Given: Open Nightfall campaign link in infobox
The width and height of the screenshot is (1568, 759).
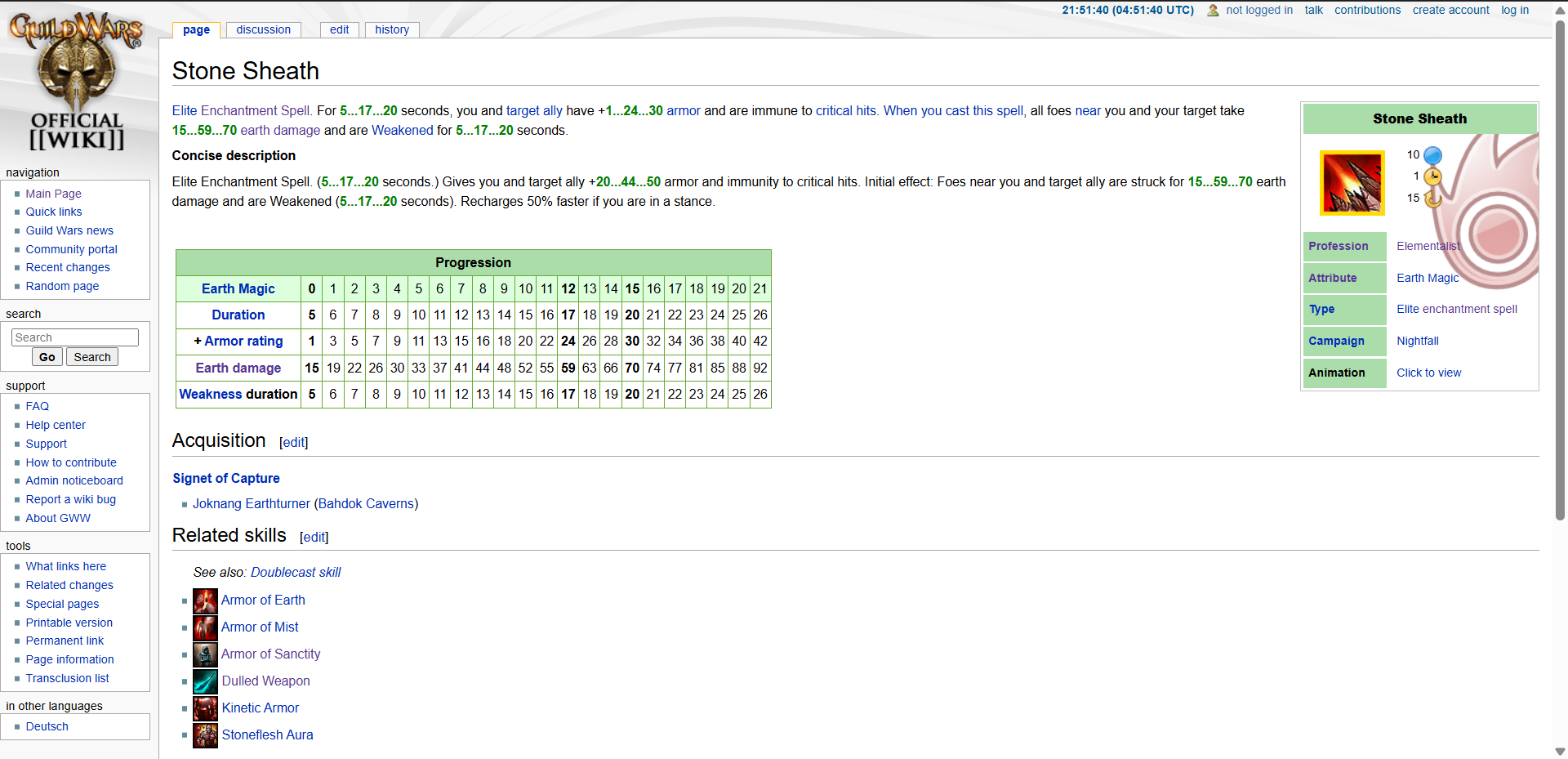Looking at the screenshot, I should click(x=1417, y=341).
